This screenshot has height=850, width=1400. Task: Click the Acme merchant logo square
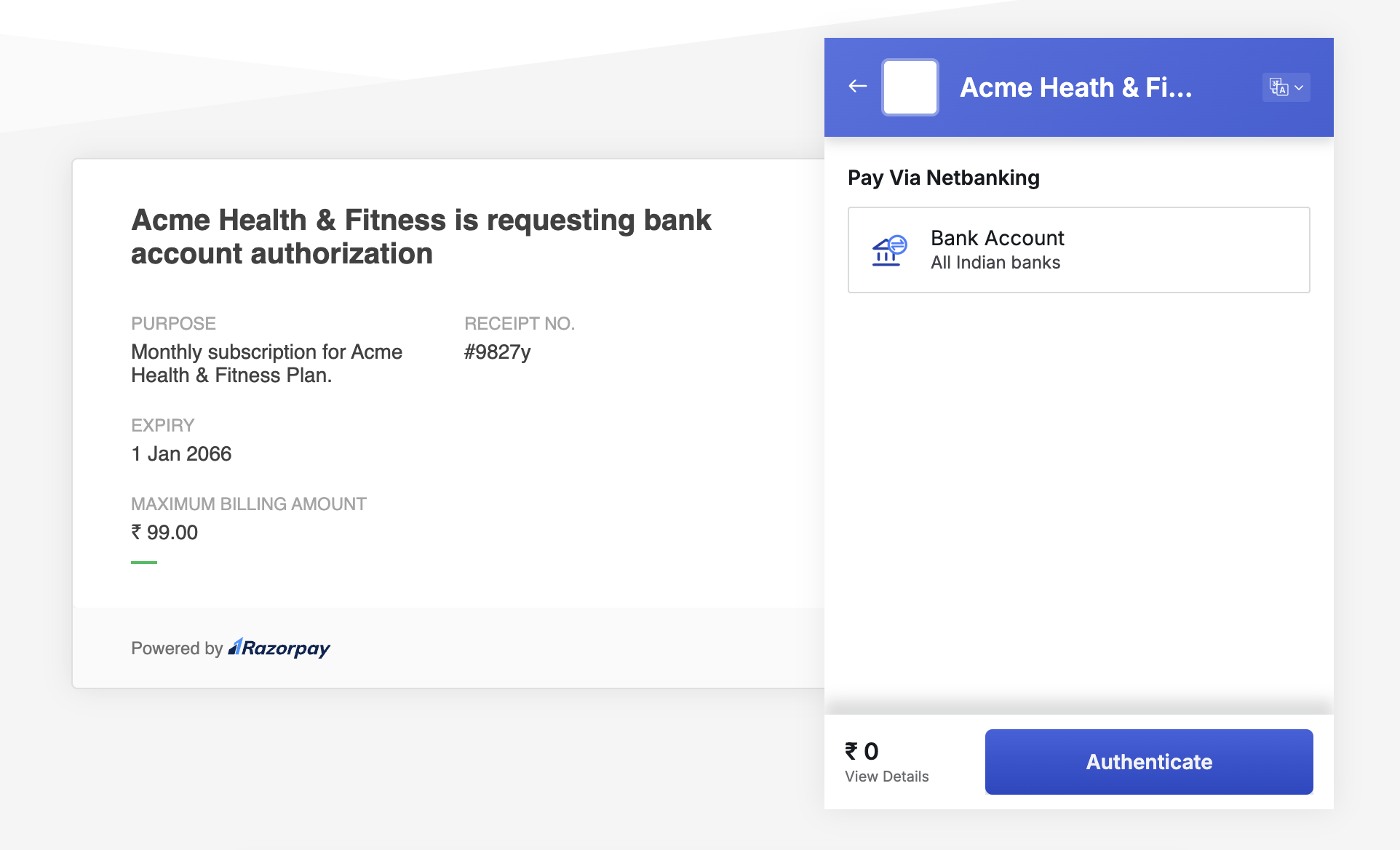(910, 87)
